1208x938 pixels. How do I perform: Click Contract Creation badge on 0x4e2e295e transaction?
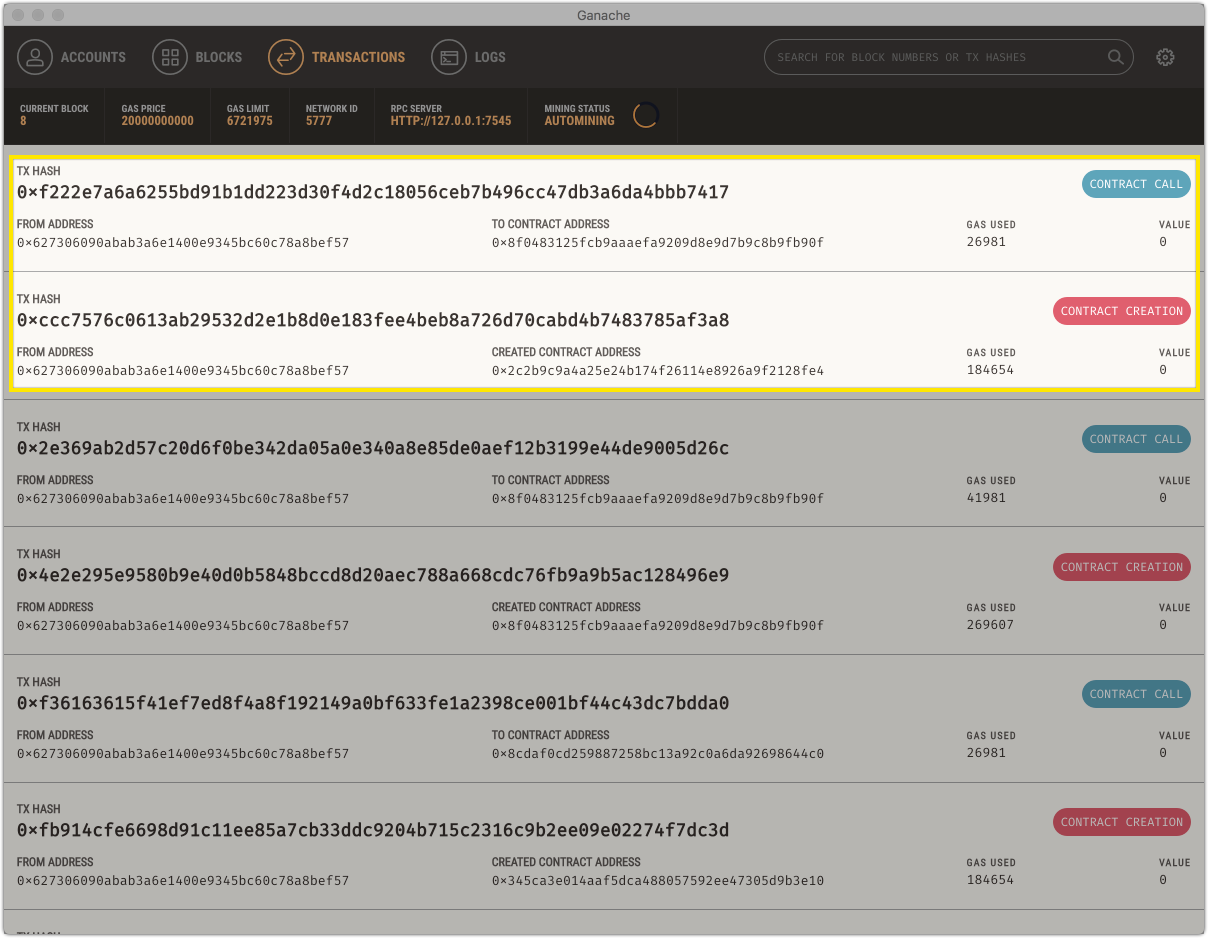click(x=1122, y=567)
